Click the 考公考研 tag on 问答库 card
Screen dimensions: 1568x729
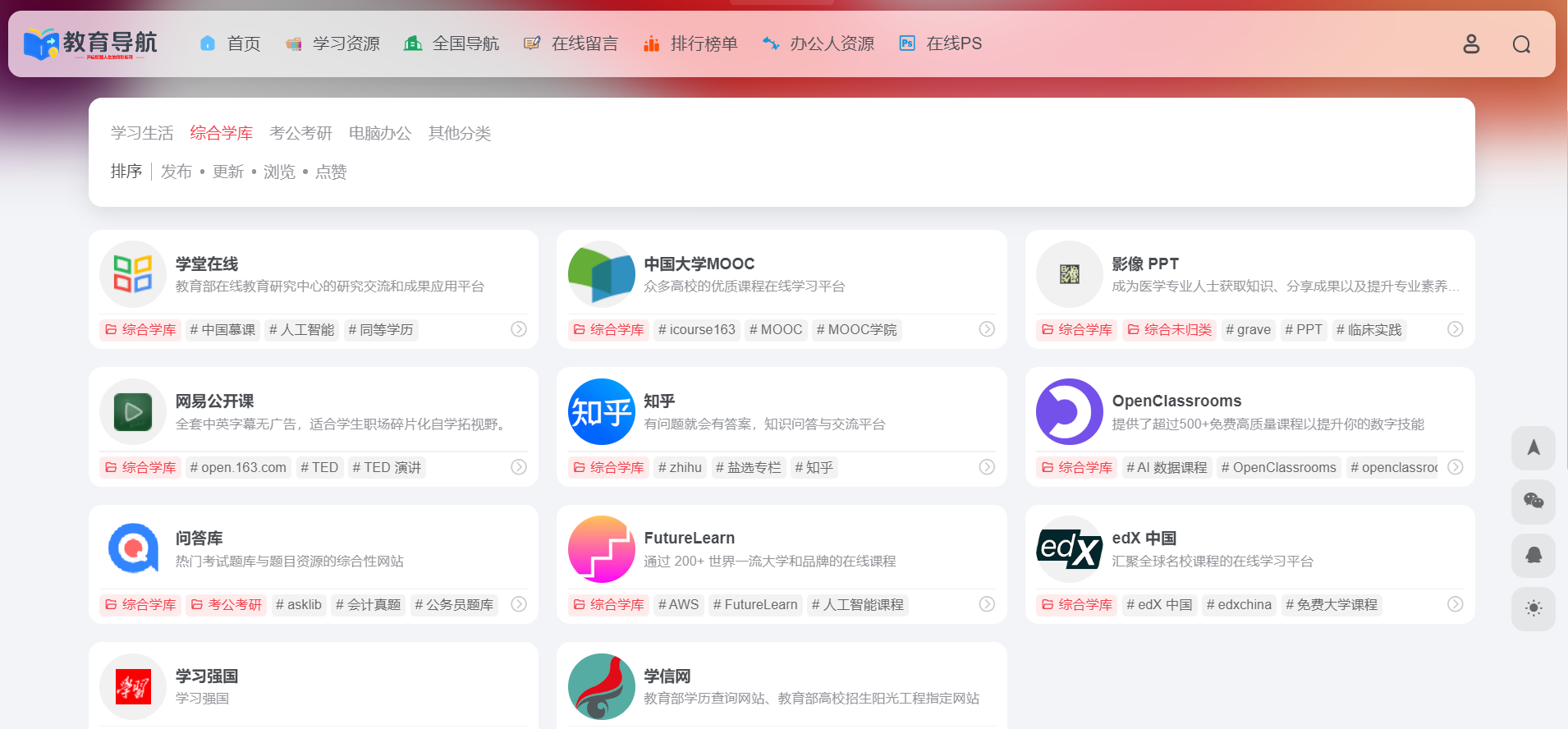[227, 605]
